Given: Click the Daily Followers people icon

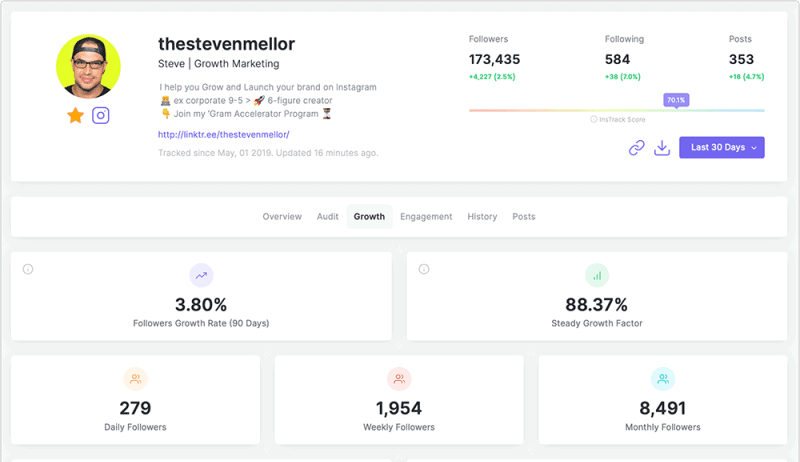Looking at the screenshot, I should pos(135,379).
